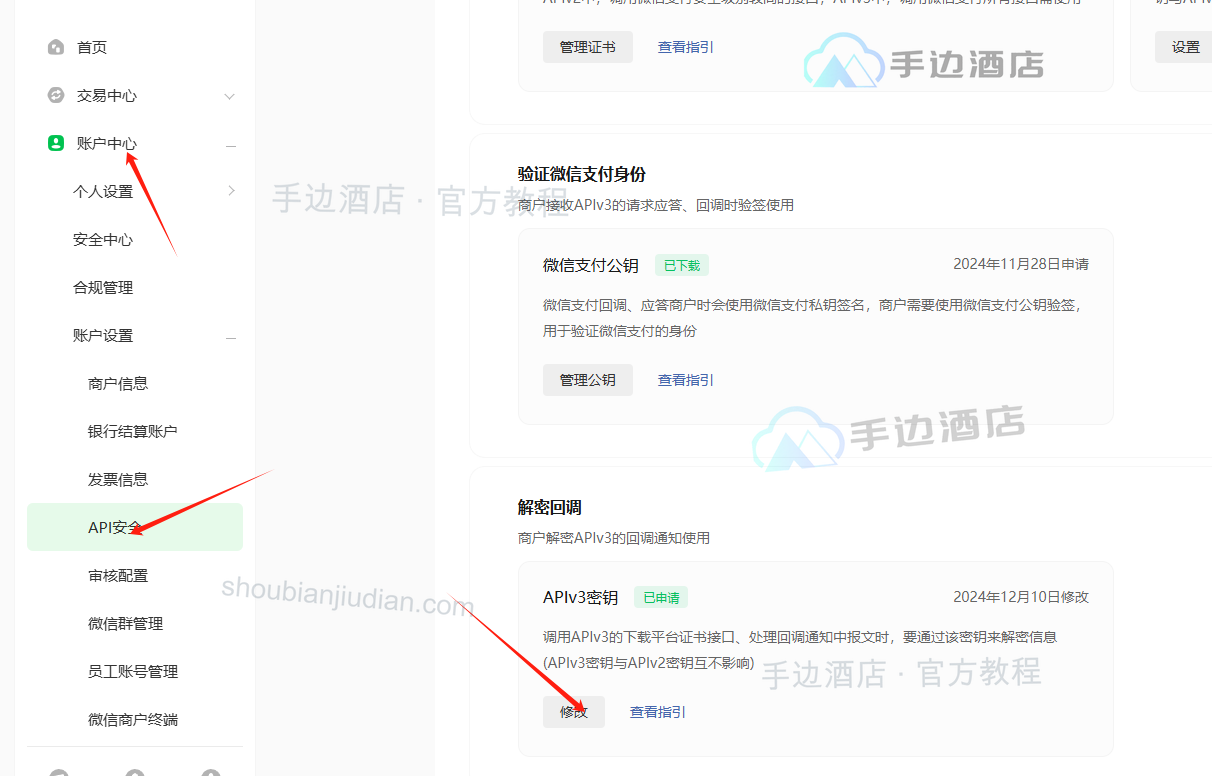Collapse 账户设置 using its minus toggle
The width and height of the screenshot is (1212, 776).
231,338
